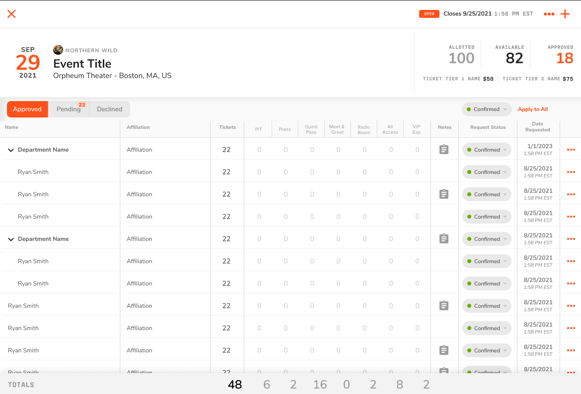581x394 pixels.
Task: Click the Radio Room column header
Action: [x=364, y=129]
